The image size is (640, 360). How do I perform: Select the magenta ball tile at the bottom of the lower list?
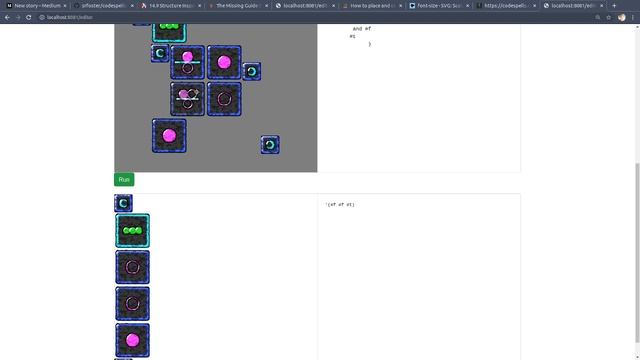pos(132,340)
